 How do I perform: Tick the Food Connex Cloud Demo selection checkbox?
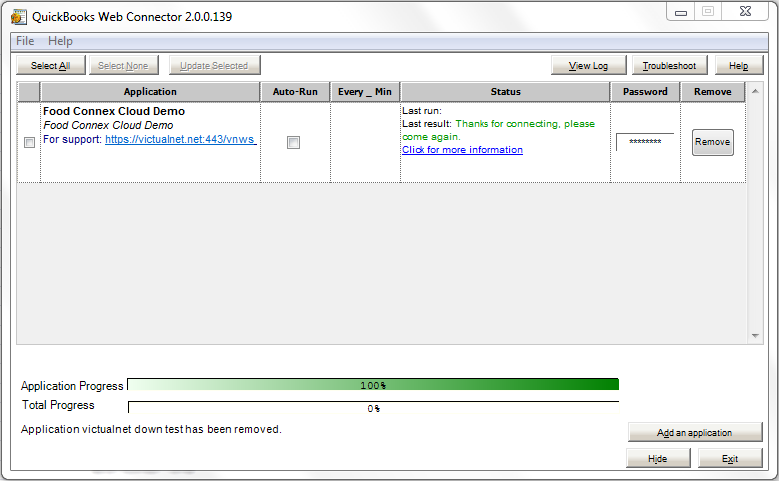[x=29, y=143]
